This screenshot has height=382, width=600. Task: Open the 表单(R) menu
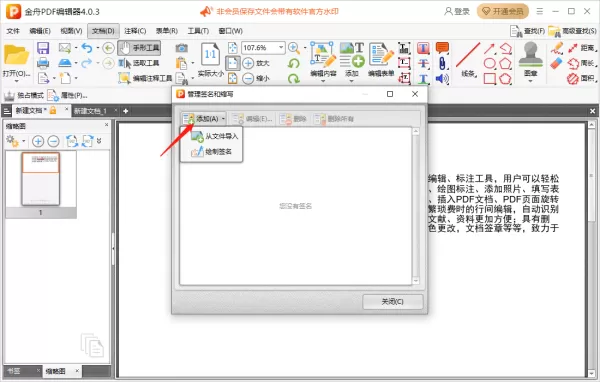point(167,31)
